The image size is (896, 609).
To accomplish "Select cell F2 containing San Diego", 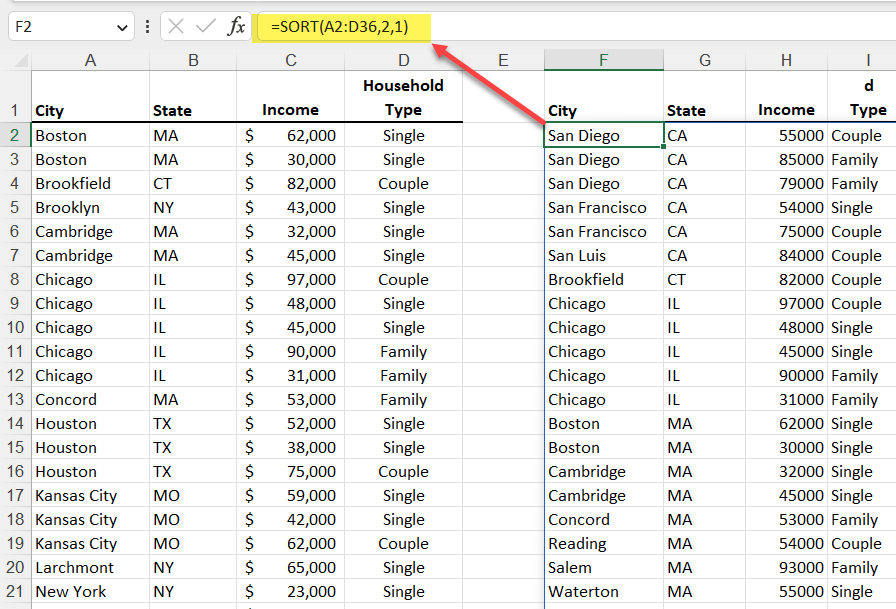I will click(x=603, y=135).
